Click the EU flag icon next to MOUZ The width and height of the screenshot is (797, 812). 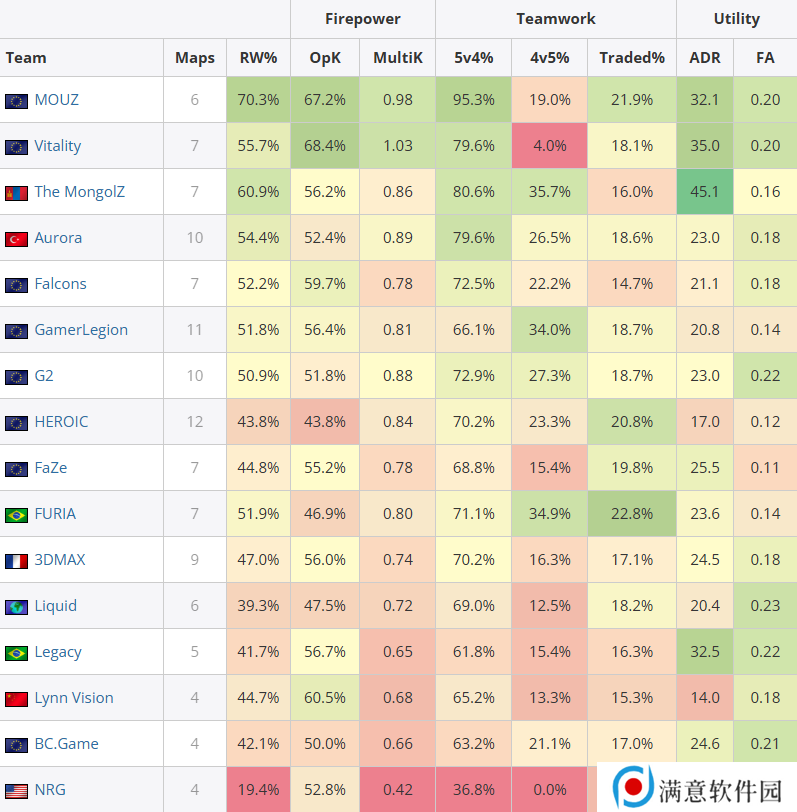(16, 101)
